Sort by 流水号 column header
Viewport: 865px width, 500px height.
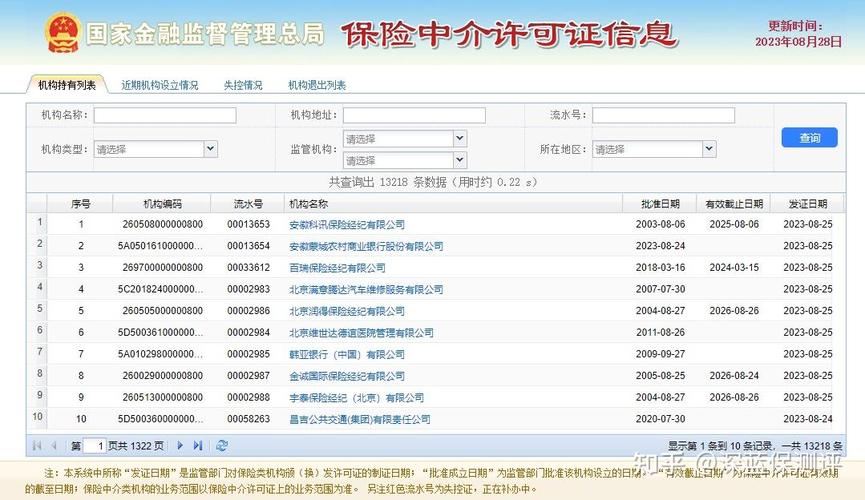coord(248,204)
